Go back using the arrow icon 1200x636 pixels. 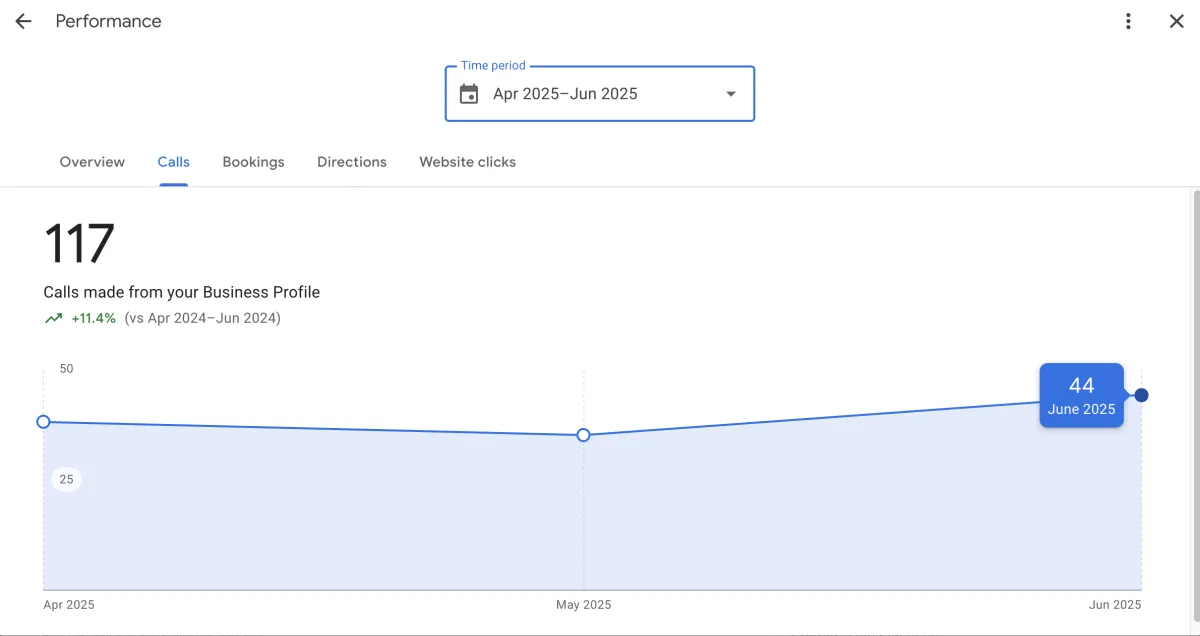point(23,21)
